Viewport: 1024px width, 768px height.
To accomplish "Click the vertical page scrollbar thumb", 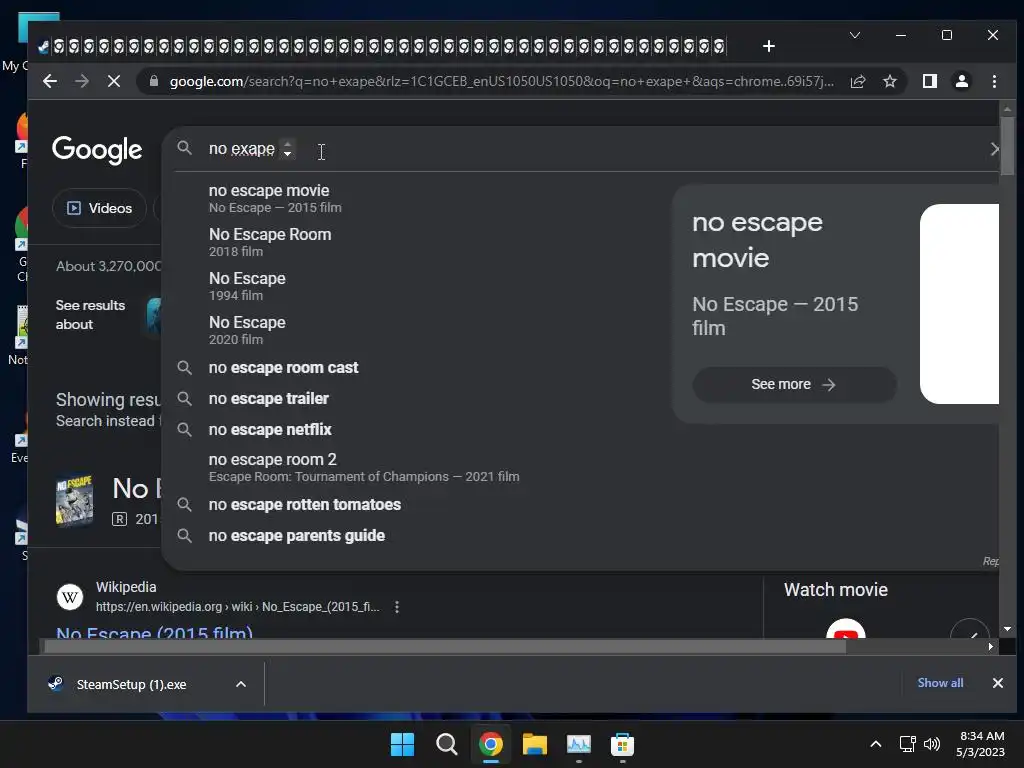I will [x=1007, y=146].
